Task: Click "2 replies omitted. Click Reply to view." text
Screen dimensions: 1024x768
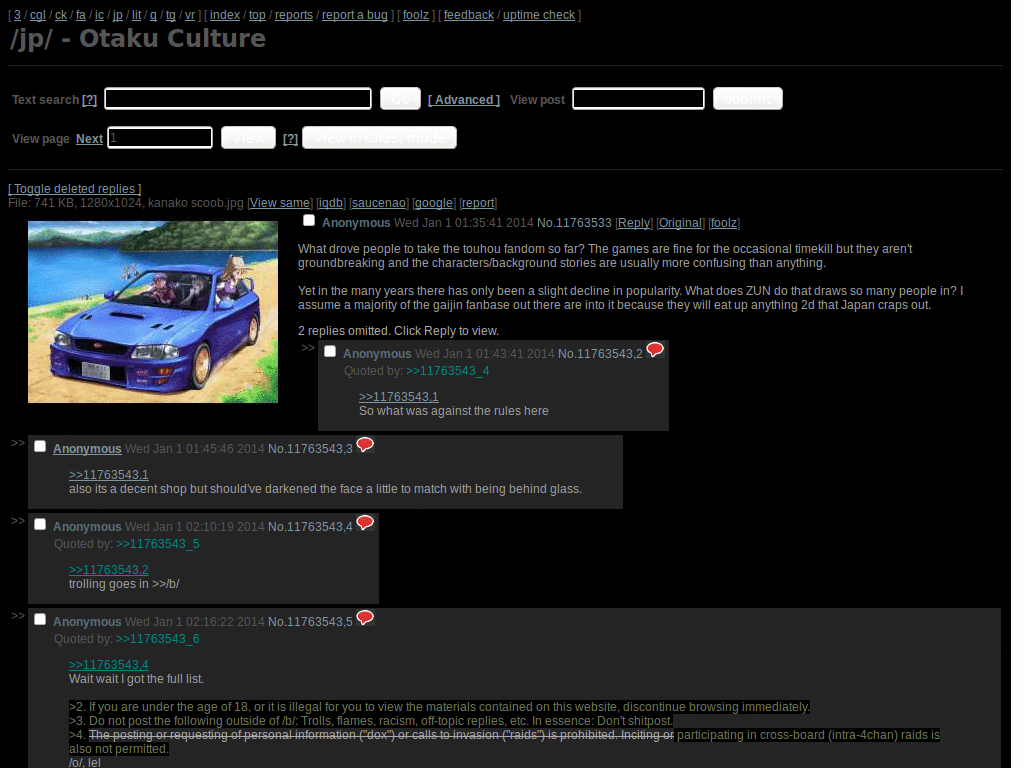Action: click(398, 330)
